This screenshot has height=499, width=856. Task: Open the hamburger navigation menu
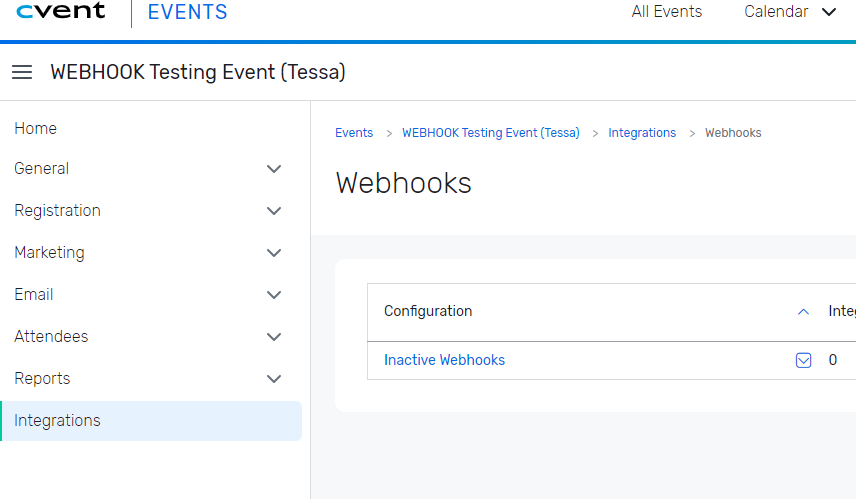(22, 72)
